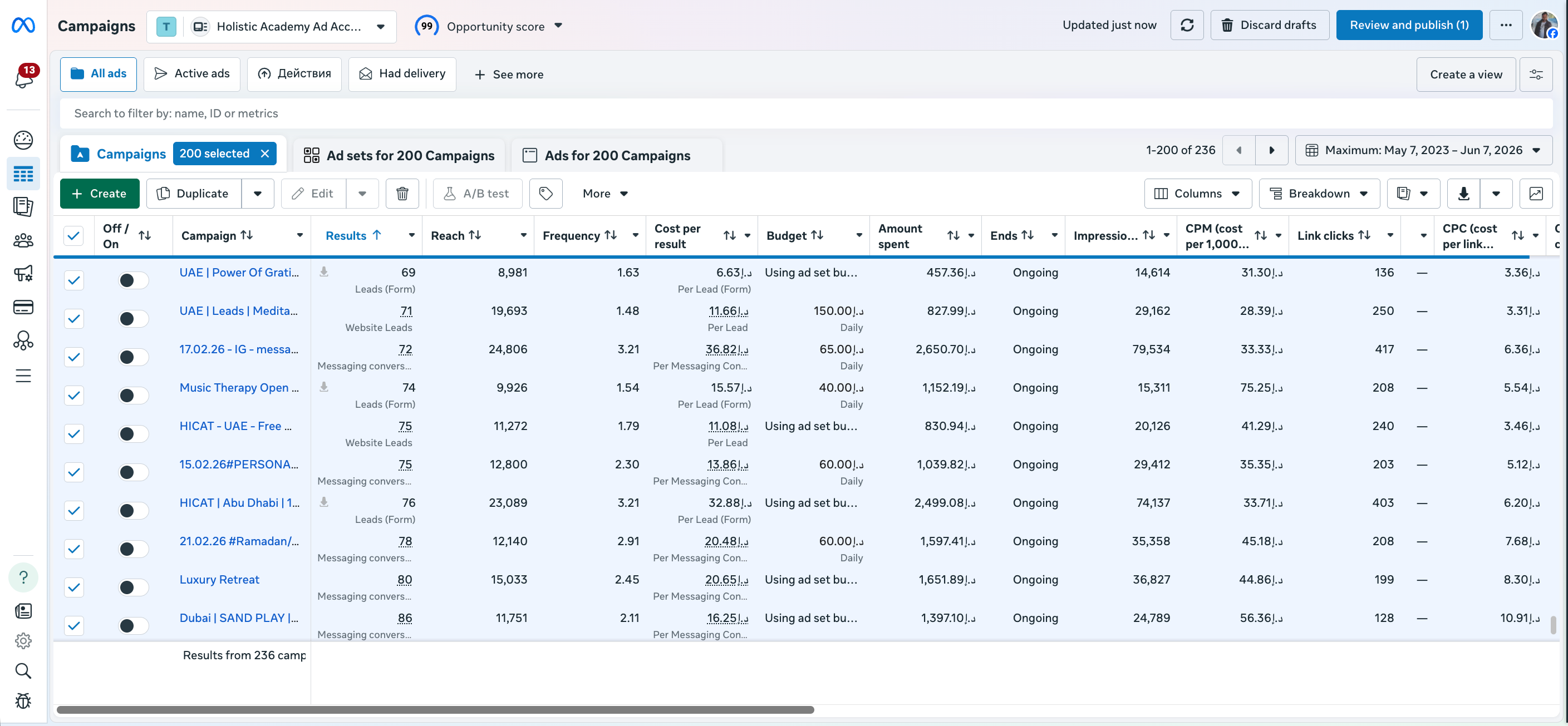This screenshot has height=726, width=1568.
Task: Open notifications bell with 13 badge
Action: click(x=24, y=77)
